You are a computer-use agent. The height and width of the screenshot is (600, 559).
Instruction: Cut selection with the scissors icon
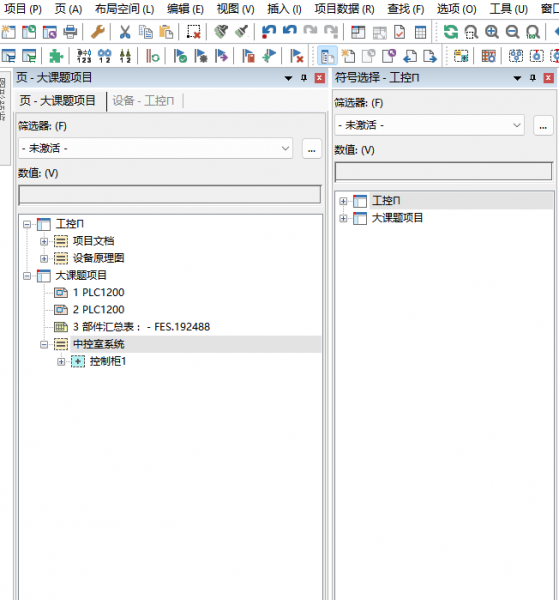click(x=125, y=32)
